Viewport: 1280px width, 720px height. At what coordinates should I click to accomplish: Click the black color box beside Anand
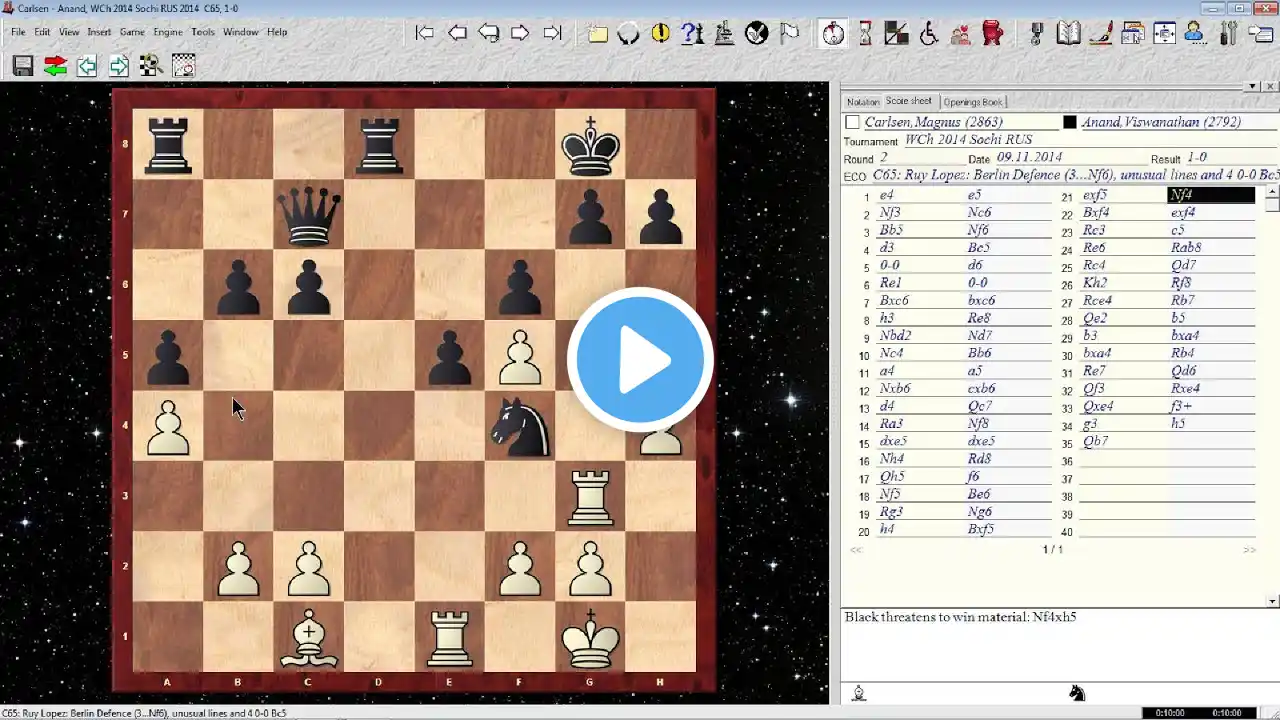tap(1069, 122)
